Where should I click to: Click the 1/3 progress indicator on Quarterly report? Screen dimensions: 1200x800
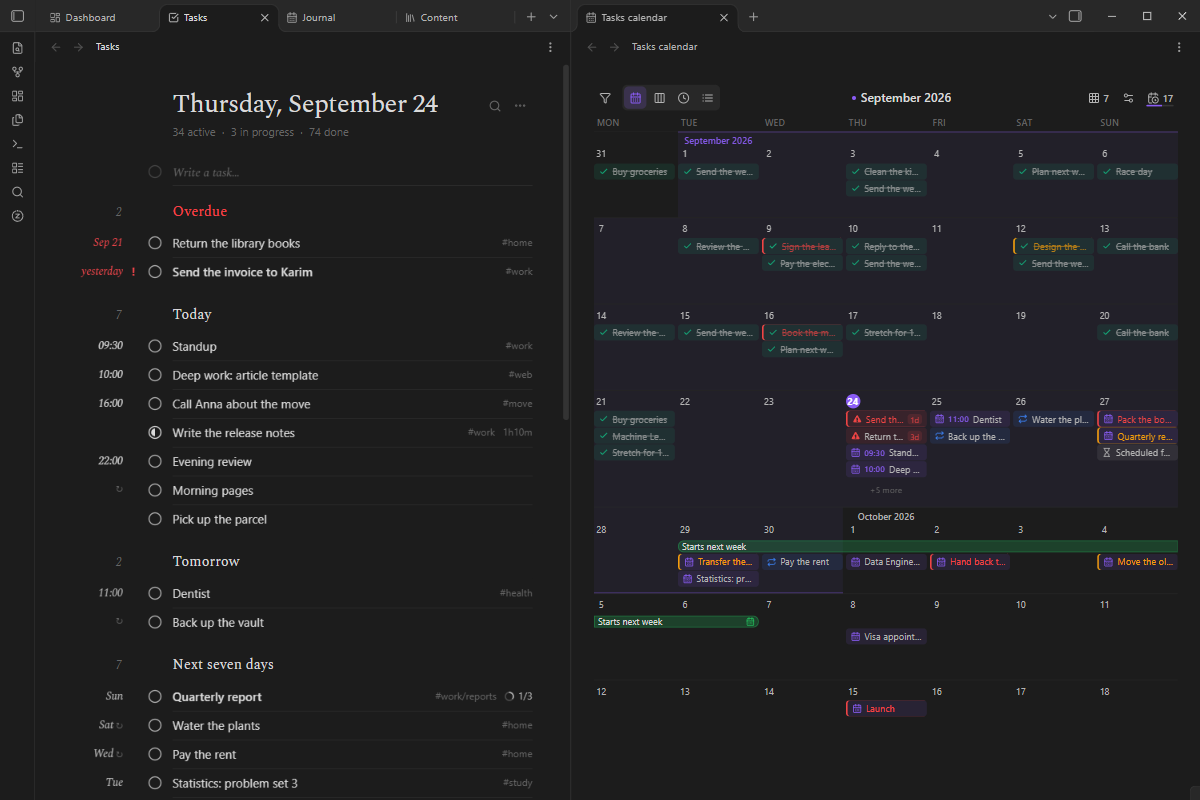[519, 697]
